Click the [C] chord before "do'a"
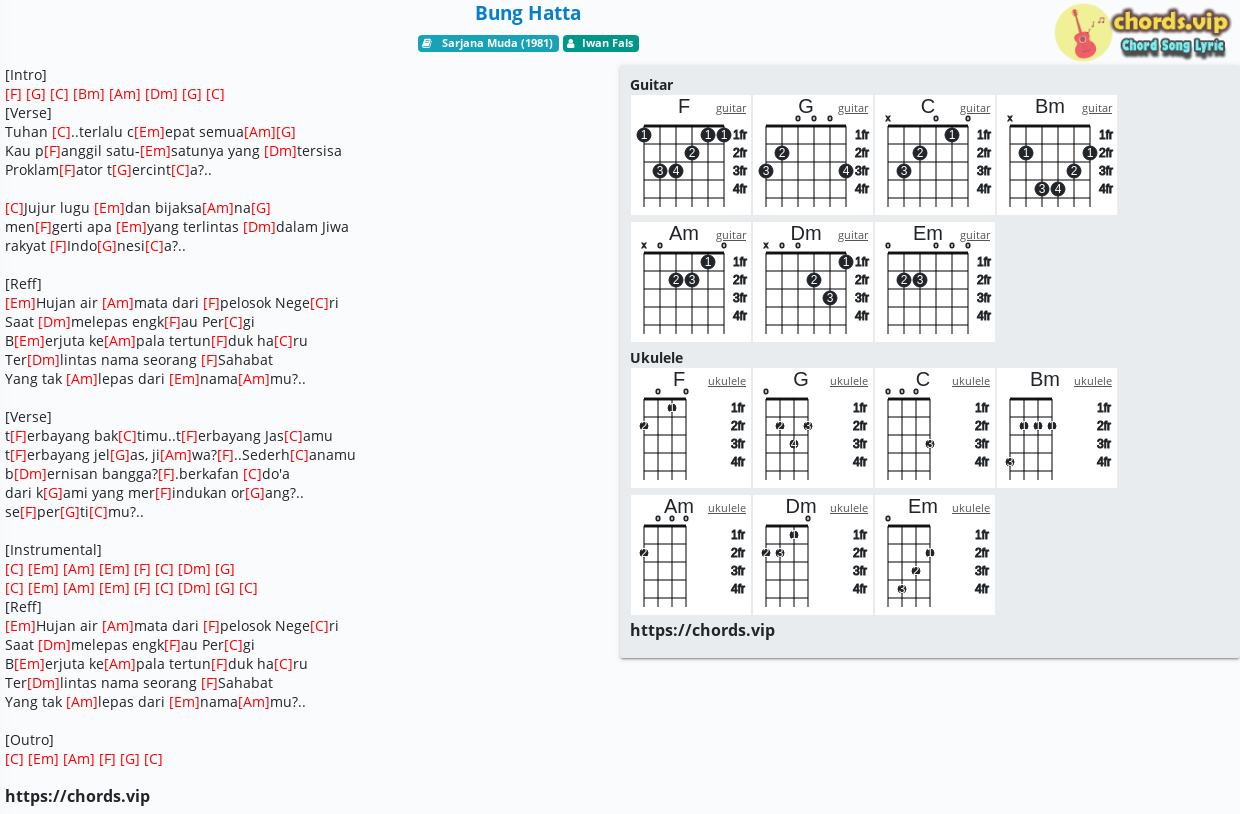The image size is (1240, 814). (x=252, y=474)
